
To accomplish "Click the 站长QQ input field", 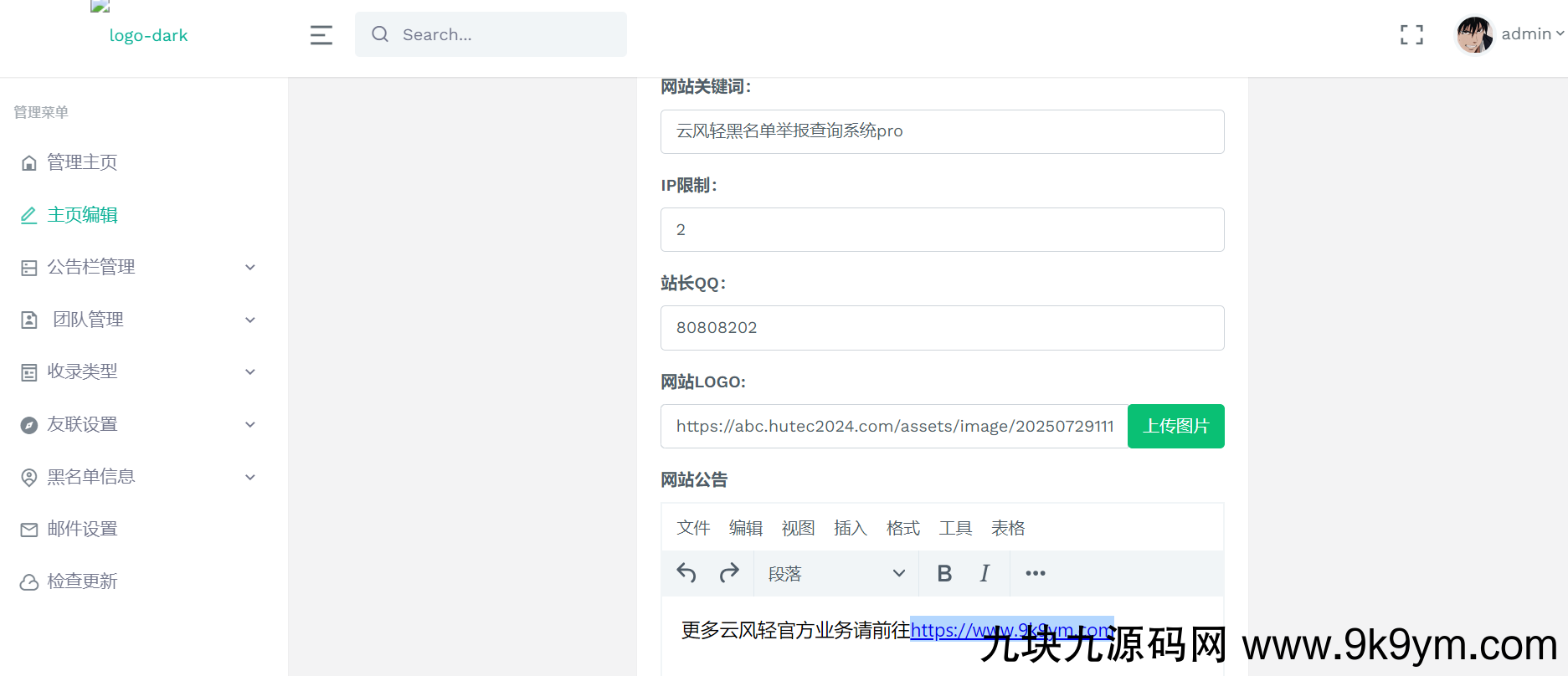I will pyautogui.click(x=942, y=328).
